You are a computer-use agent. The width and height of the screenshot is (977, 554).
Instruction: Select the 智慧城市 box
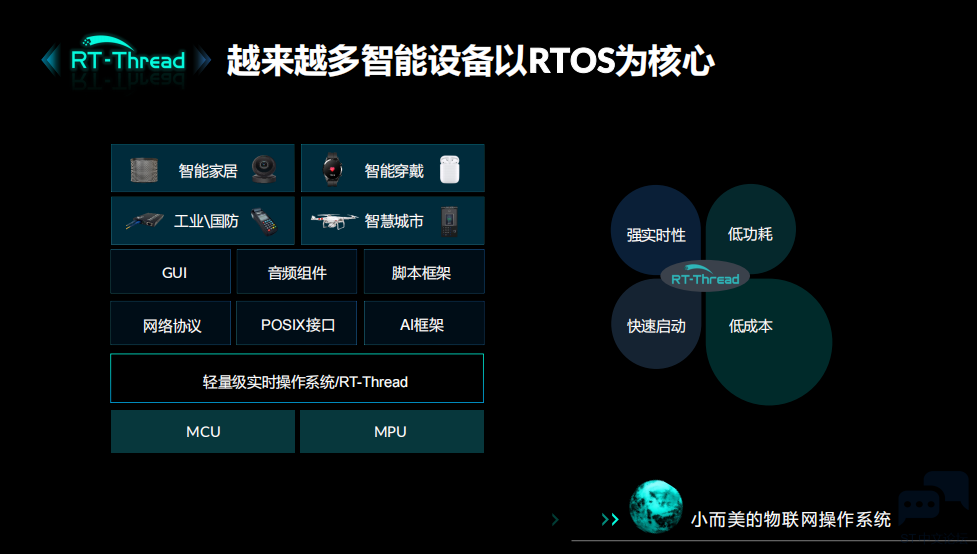(393, 221)
